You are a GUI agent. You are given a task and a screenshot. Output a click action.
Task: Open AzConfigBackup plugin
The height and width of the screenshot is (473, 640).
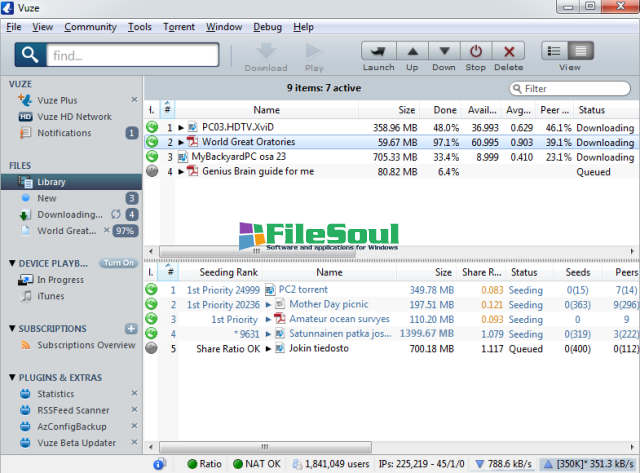(72, 427)
